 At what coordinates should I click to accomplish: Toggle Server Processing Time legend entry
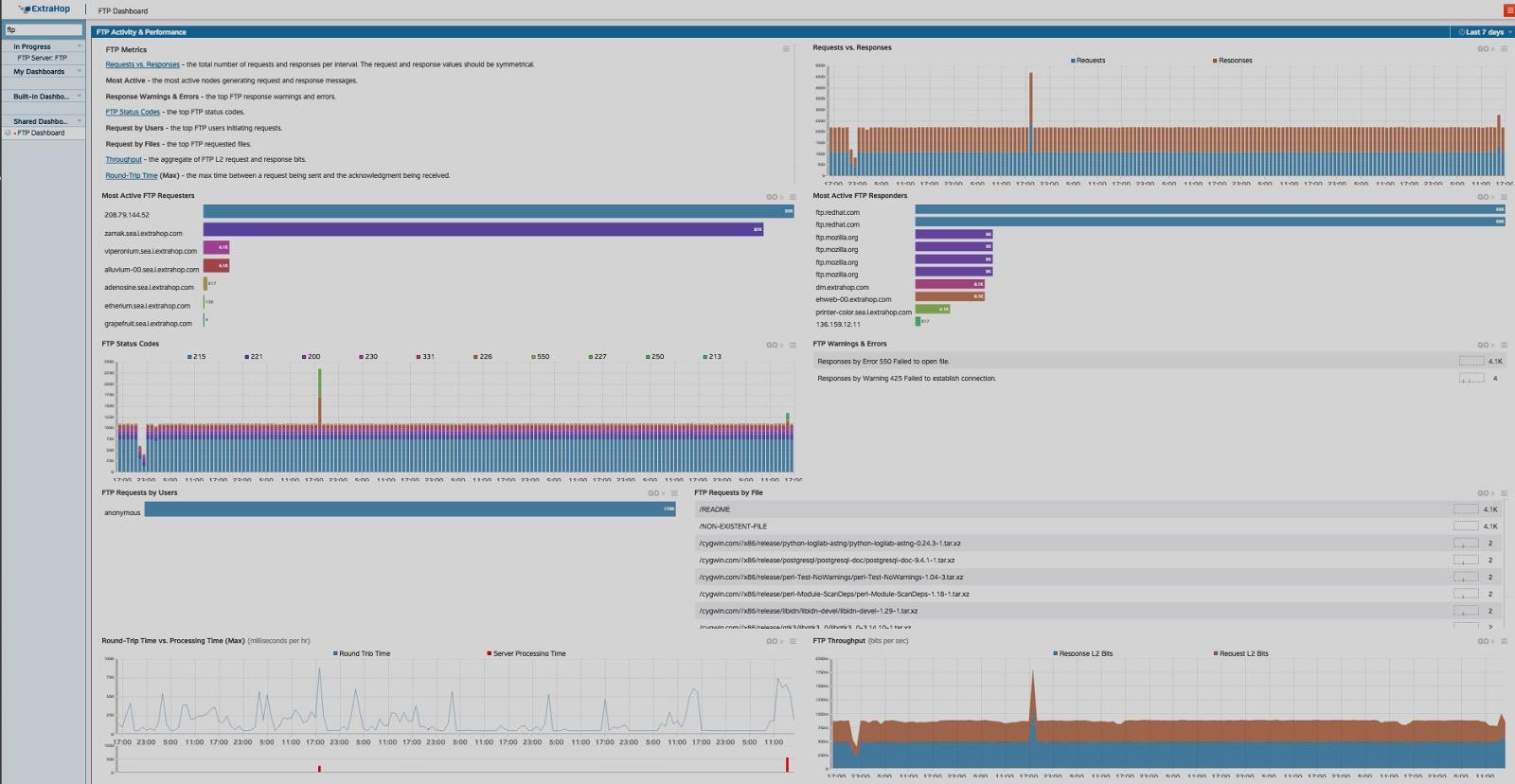point(526,653)
